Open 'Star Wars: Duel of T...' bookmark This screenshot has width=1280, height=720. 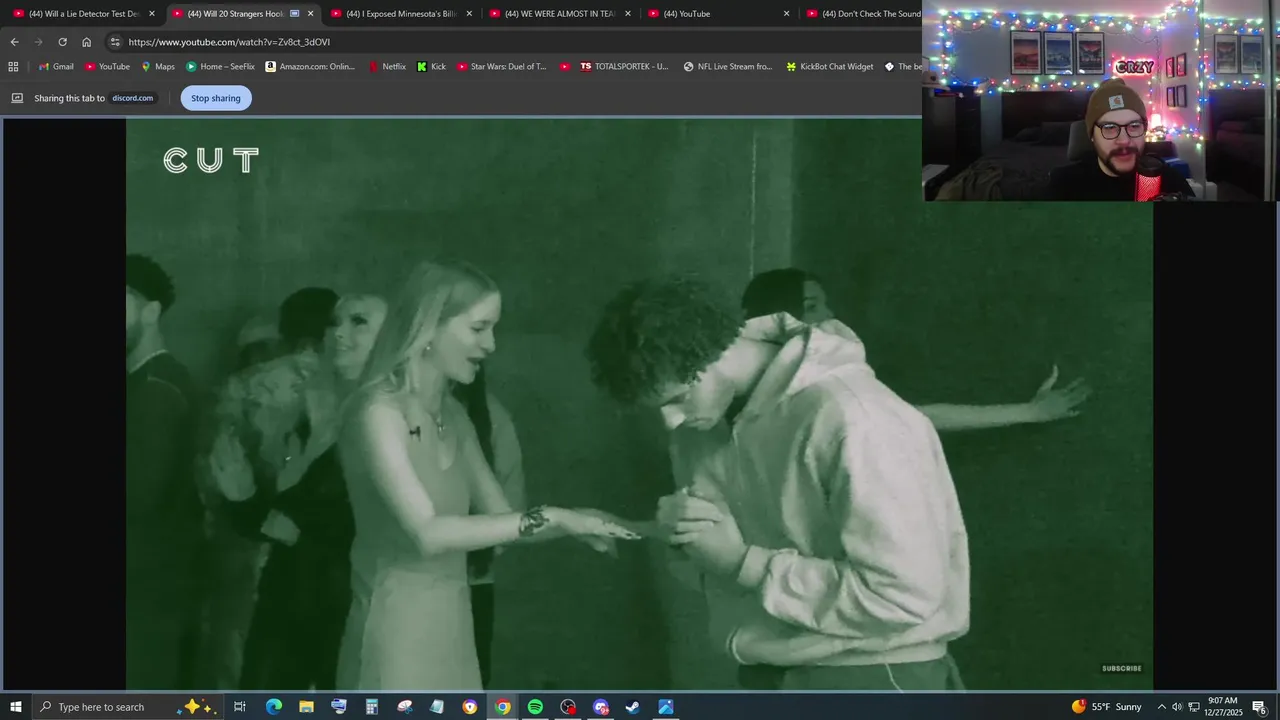coord(502,66)
